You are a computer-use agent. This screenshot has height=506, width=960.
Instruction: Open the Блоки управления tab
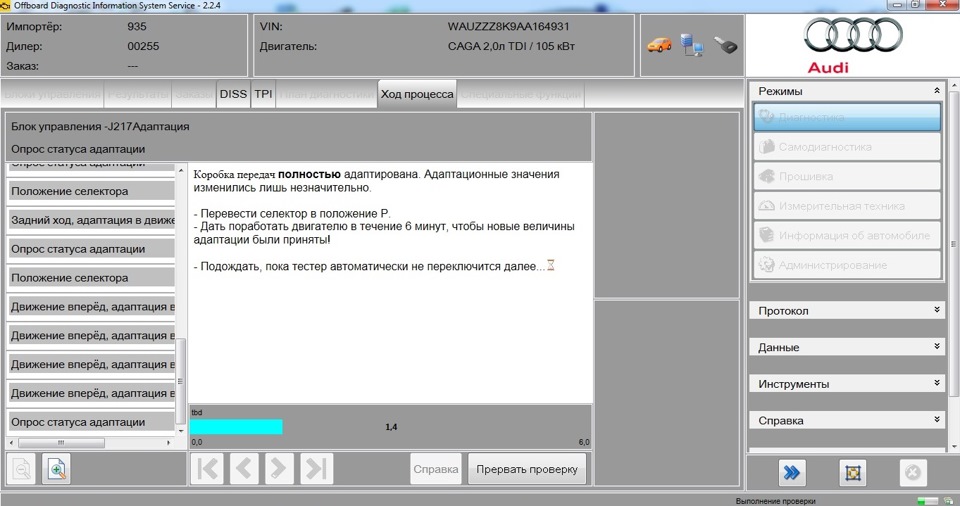[x=52, y=94]
